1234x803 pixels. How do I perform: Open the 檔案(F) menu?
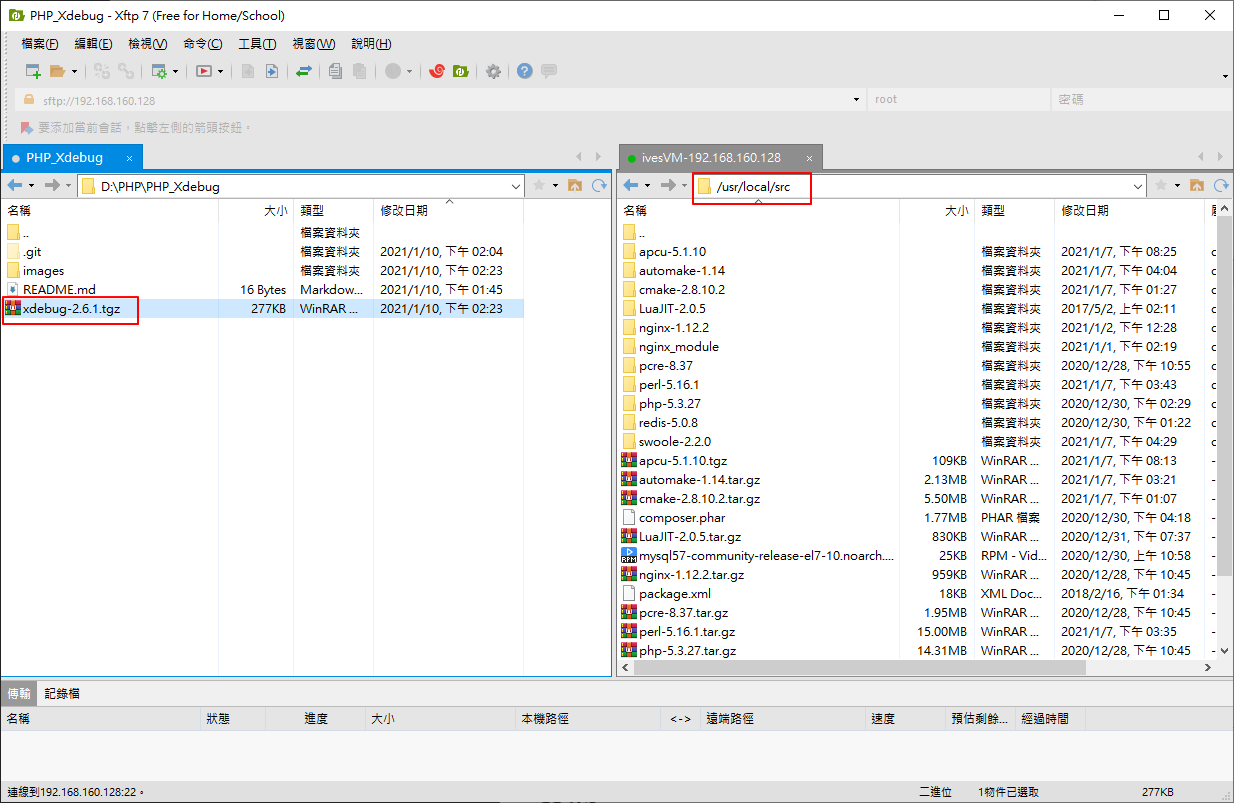(40, 44)
